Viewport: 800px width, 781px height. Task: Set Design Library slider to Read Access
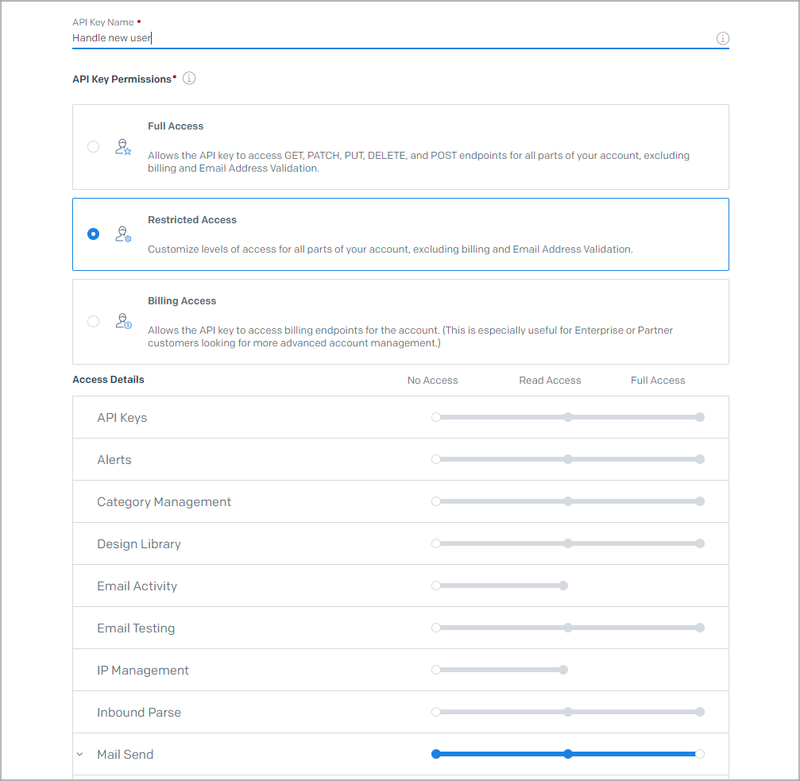pyautogui.click(x=568, y=544)
